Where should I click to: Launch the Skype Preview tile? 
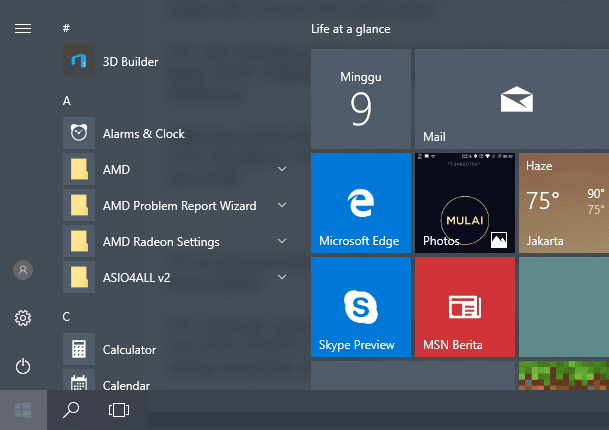pyautogui.click(x=361, y=307)
